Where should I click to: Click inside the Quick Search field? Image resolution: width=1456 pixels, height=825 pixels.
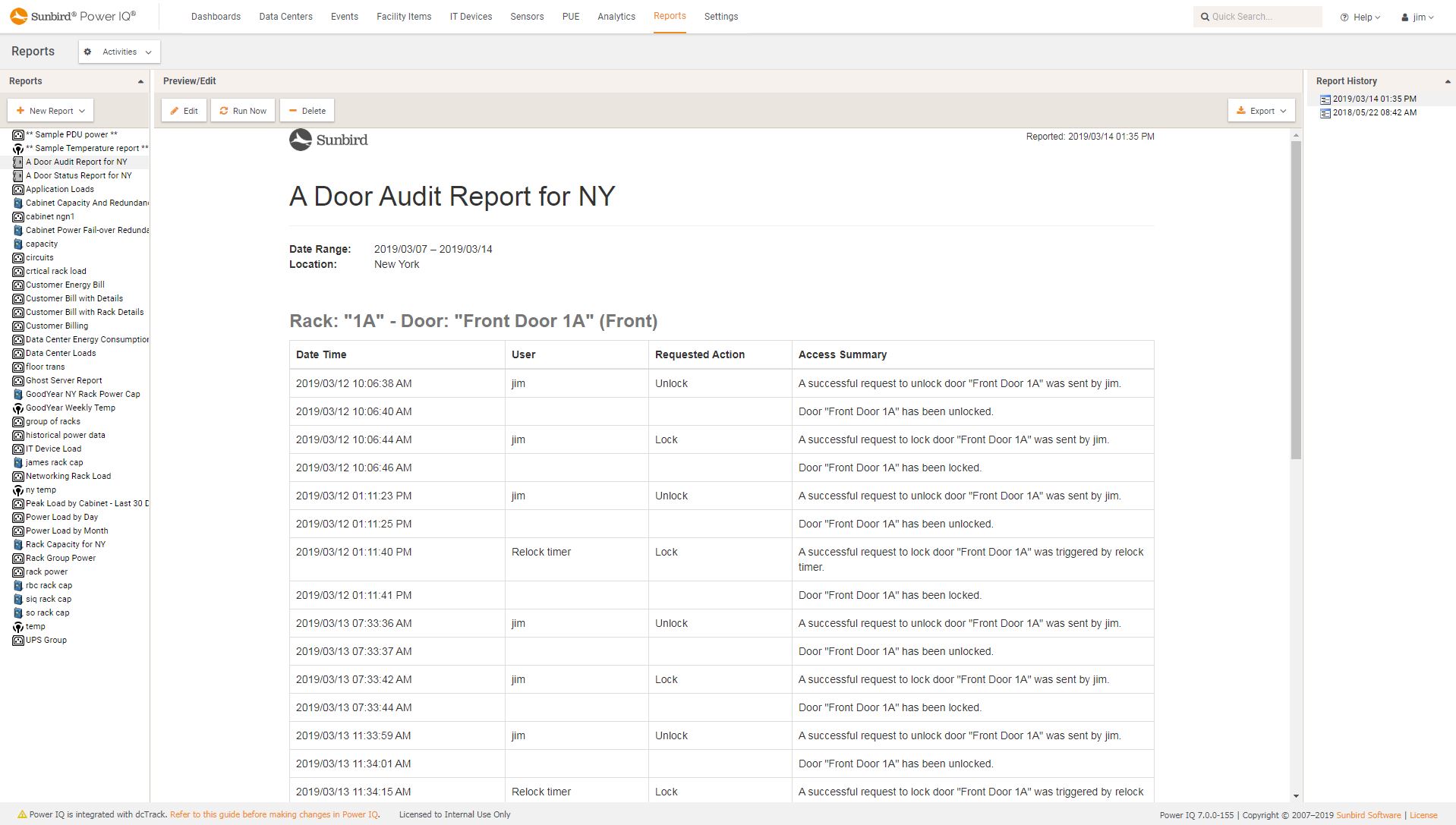tap(1260, 16)
